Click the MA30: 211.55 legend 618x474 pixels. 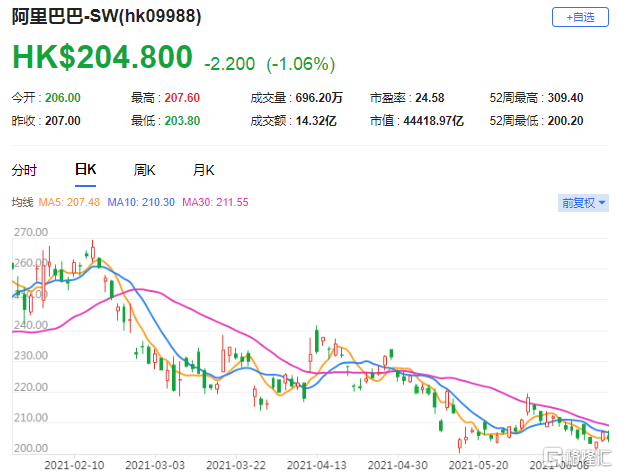tap(215, 203)
